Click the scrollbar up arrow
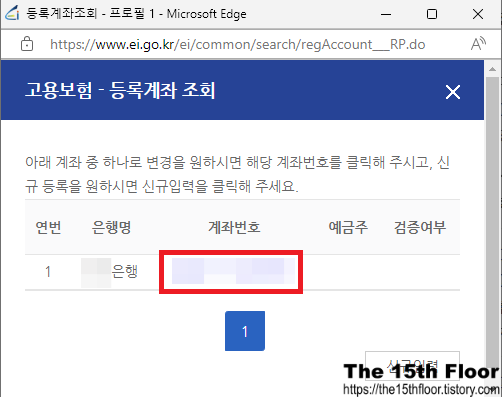 click(492, 69)
